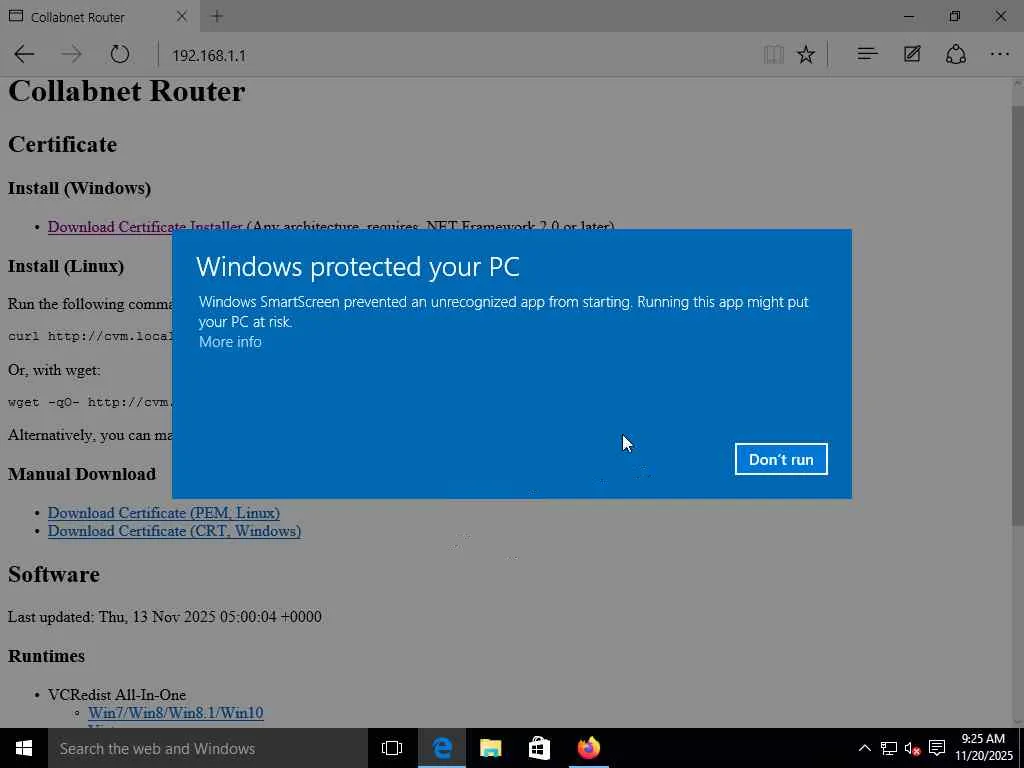Click the Certificate section heading

tap(62, 144)
